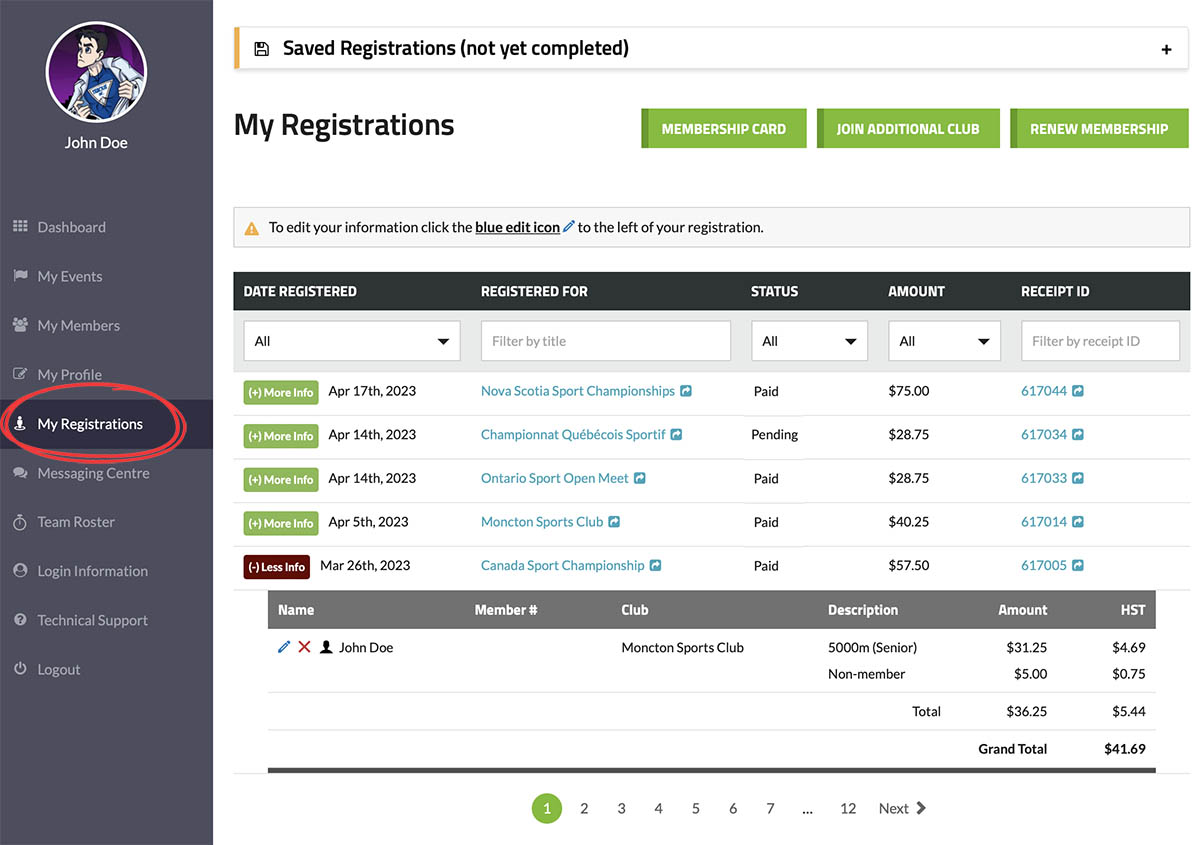Click the plus icon on Saved Registrations panel
The height and width of the screenshot is (845, 1200).
(1166, 49)
